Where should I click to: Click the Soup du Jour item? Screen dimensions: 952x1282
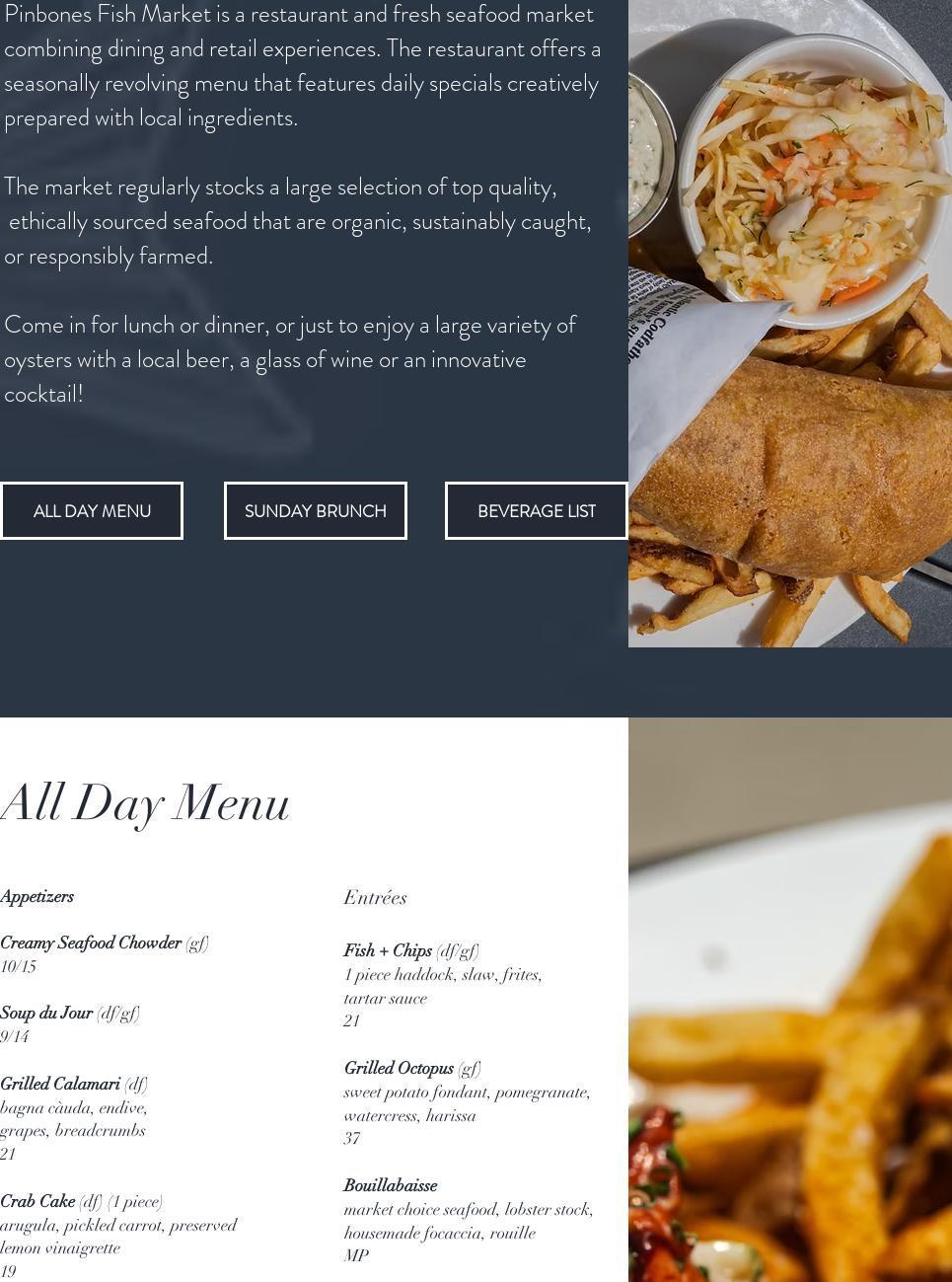[x=46, y=1014]
